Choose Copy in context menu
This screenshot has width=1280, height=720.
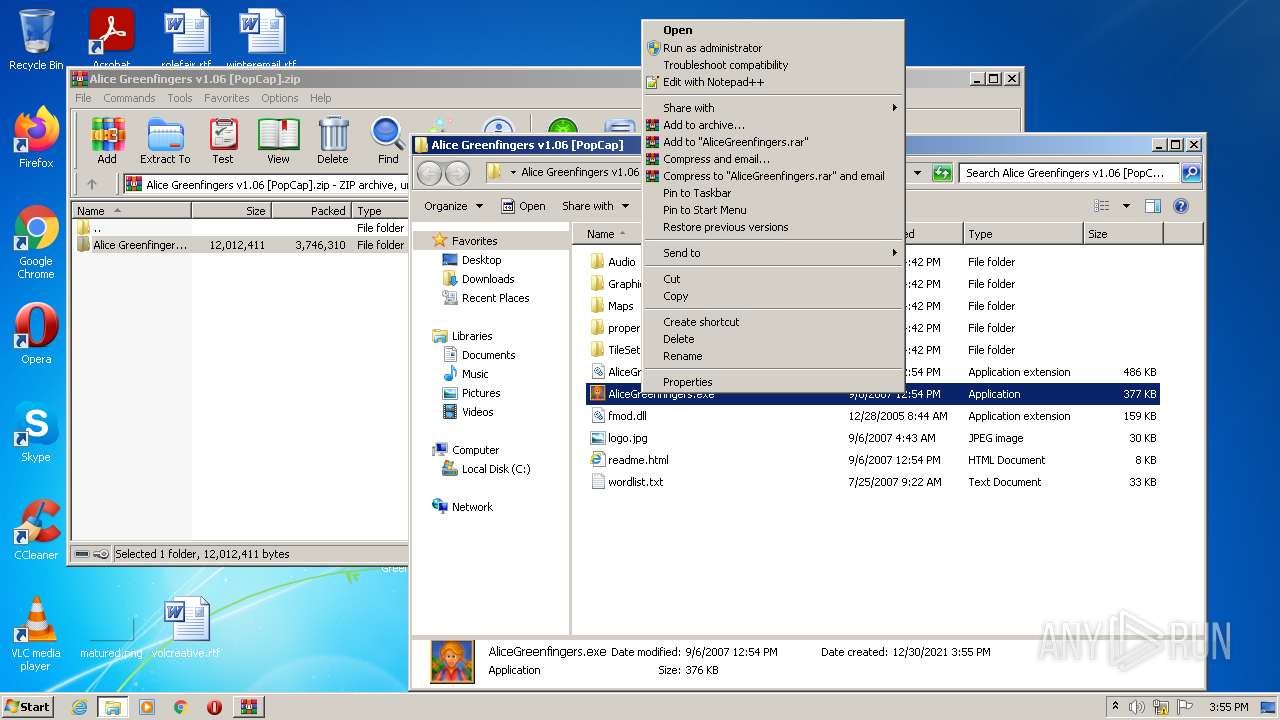point(675,296)
